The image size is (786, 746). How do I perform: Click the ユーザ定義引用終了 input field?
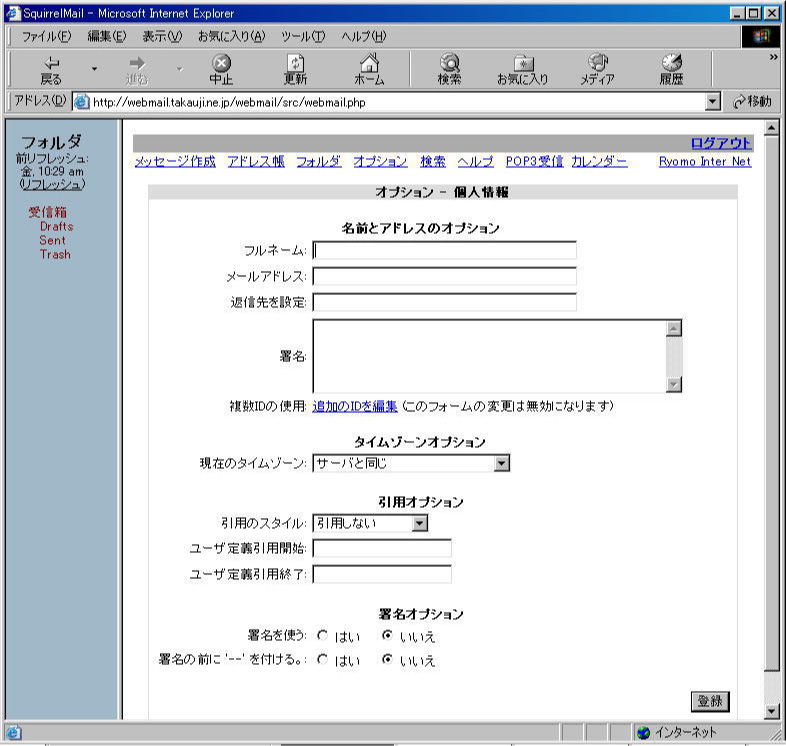coord(382,575)
